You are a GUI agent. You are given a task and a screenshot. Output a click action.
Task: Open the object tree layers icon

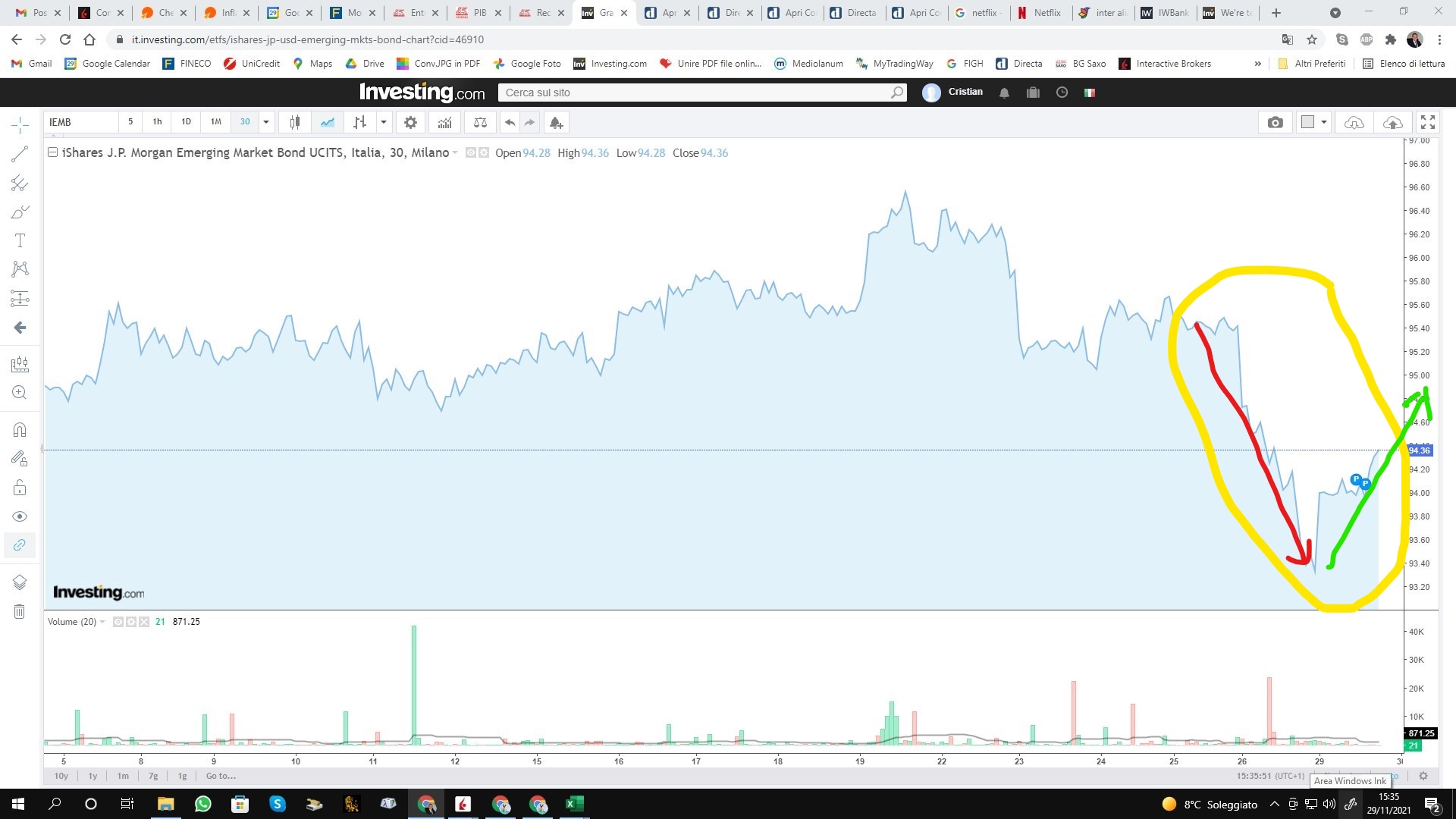point(20,582)
